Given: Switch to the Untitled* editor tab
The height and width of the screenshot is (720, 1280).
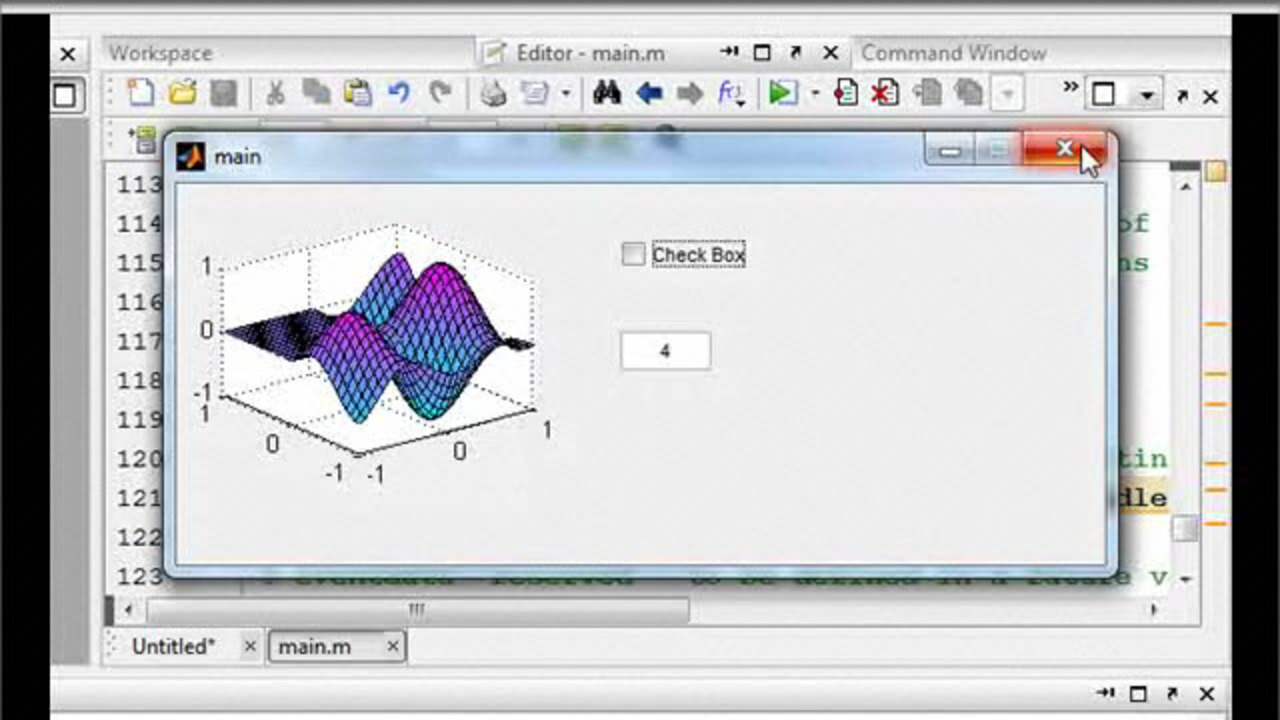Looking at the screenshot, I should (173, 647).
